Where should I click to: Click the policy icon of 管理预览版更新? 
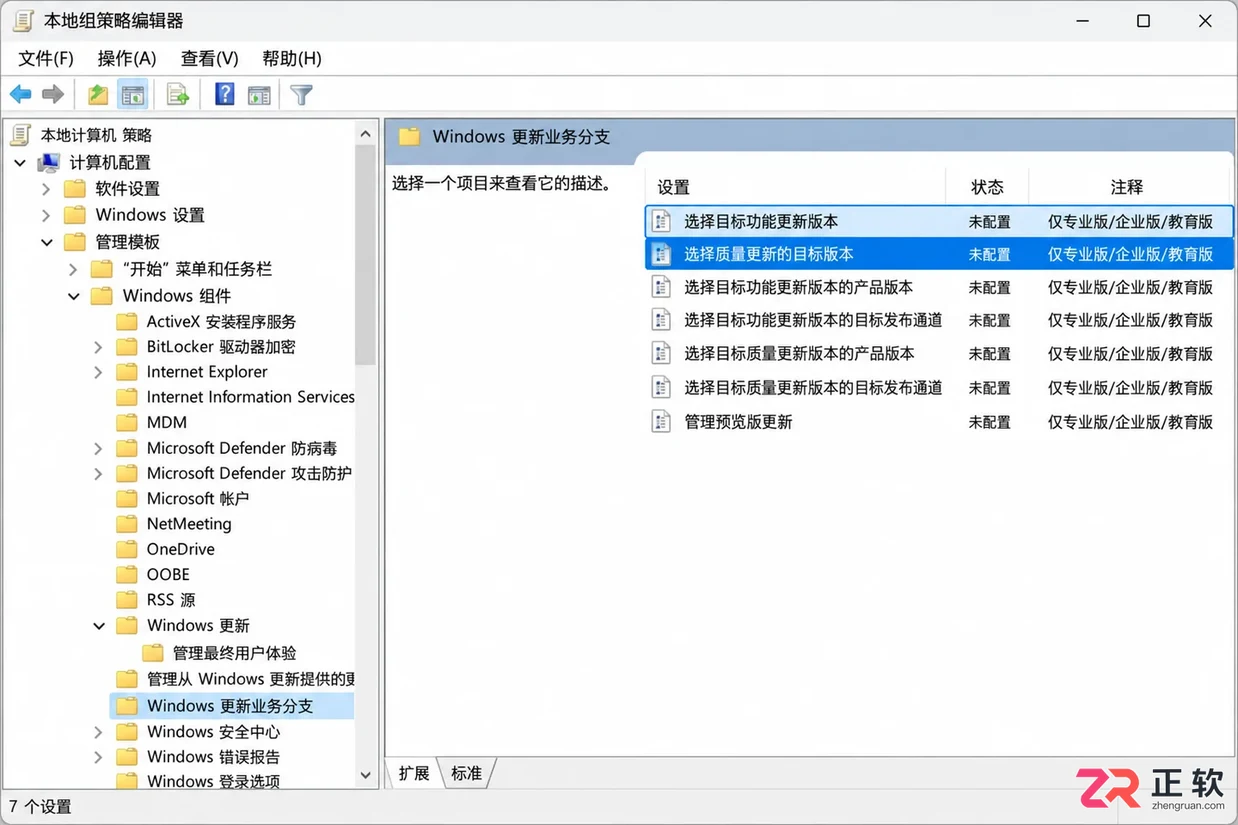[x=661, y=421]
